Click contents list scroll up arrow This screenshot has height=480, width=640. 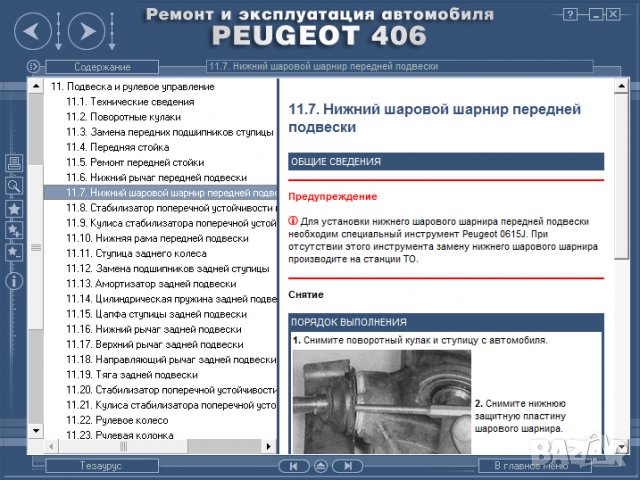coord(36,86)
